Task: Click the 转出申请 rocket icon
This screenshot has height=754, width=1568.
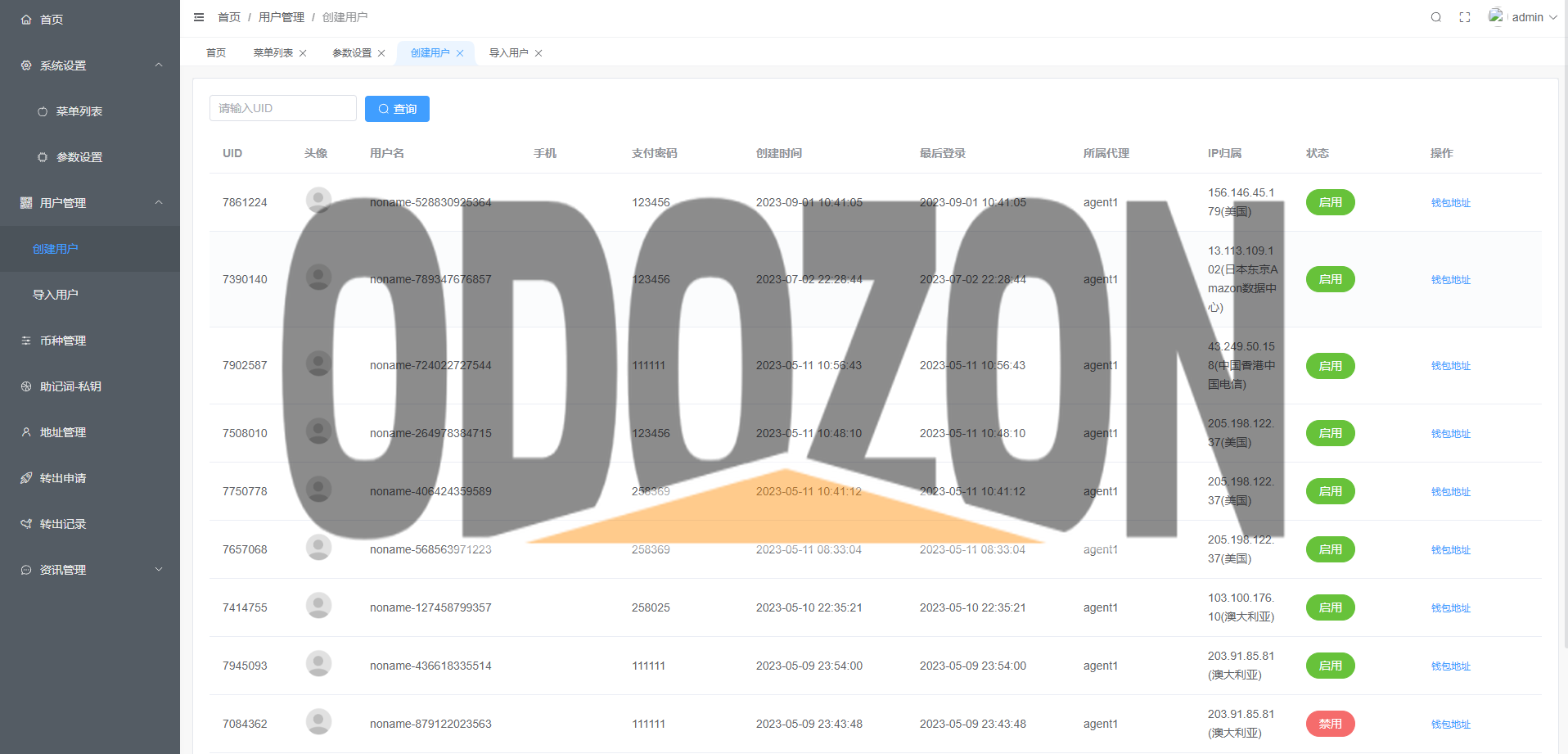Action: (x=26, y=478)
